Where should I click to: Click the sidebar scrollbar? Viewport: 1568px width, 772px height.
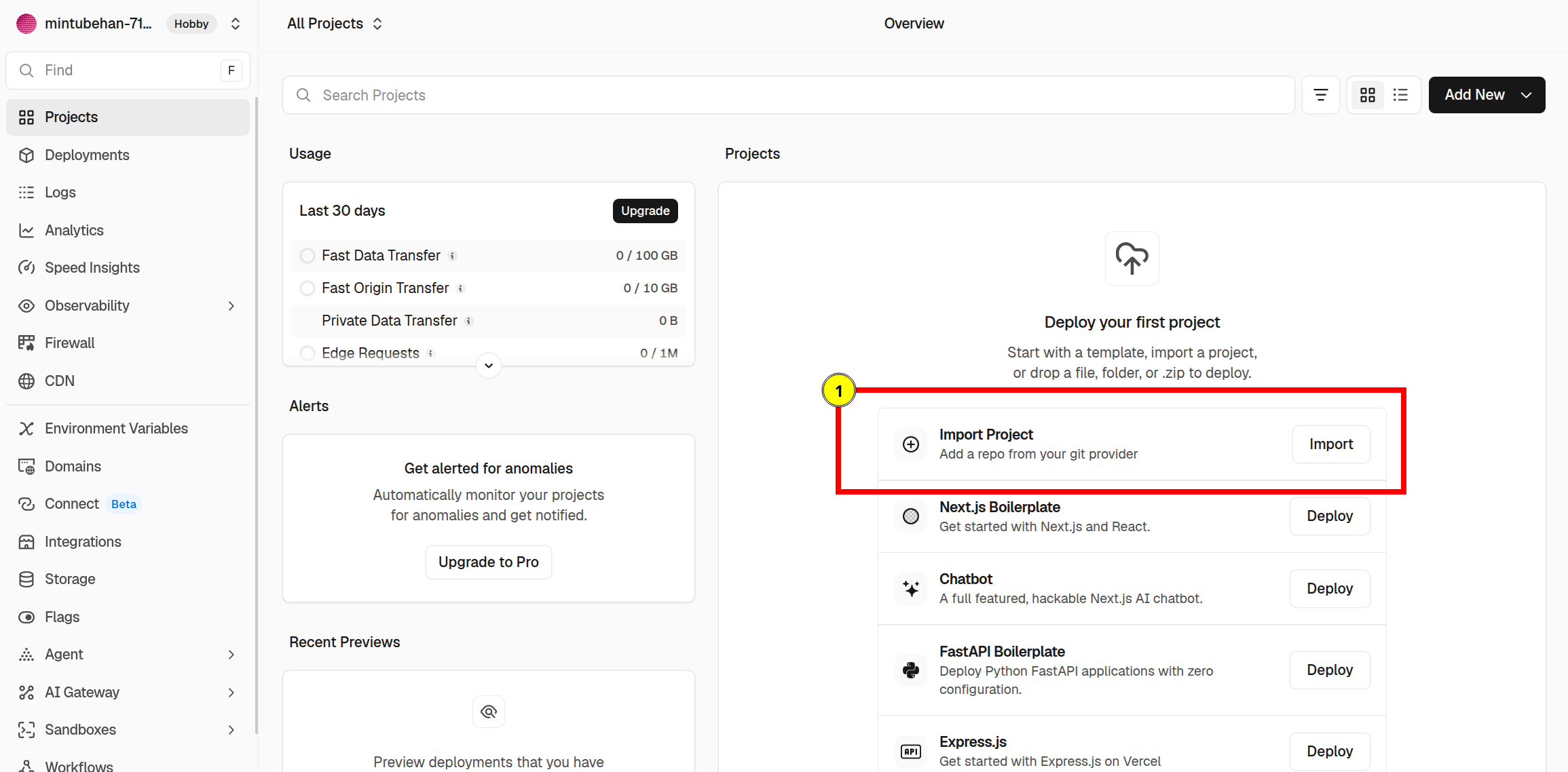coord(256,415)
